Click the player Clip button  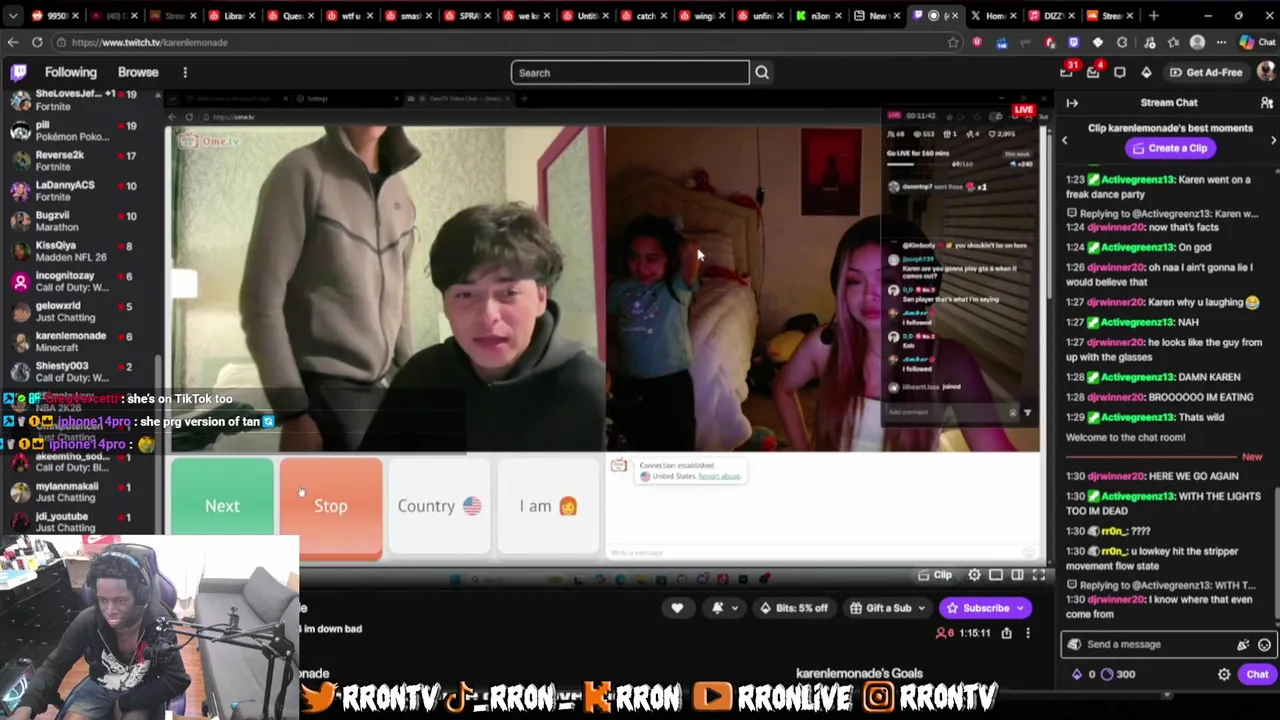(x=936, y=575)
